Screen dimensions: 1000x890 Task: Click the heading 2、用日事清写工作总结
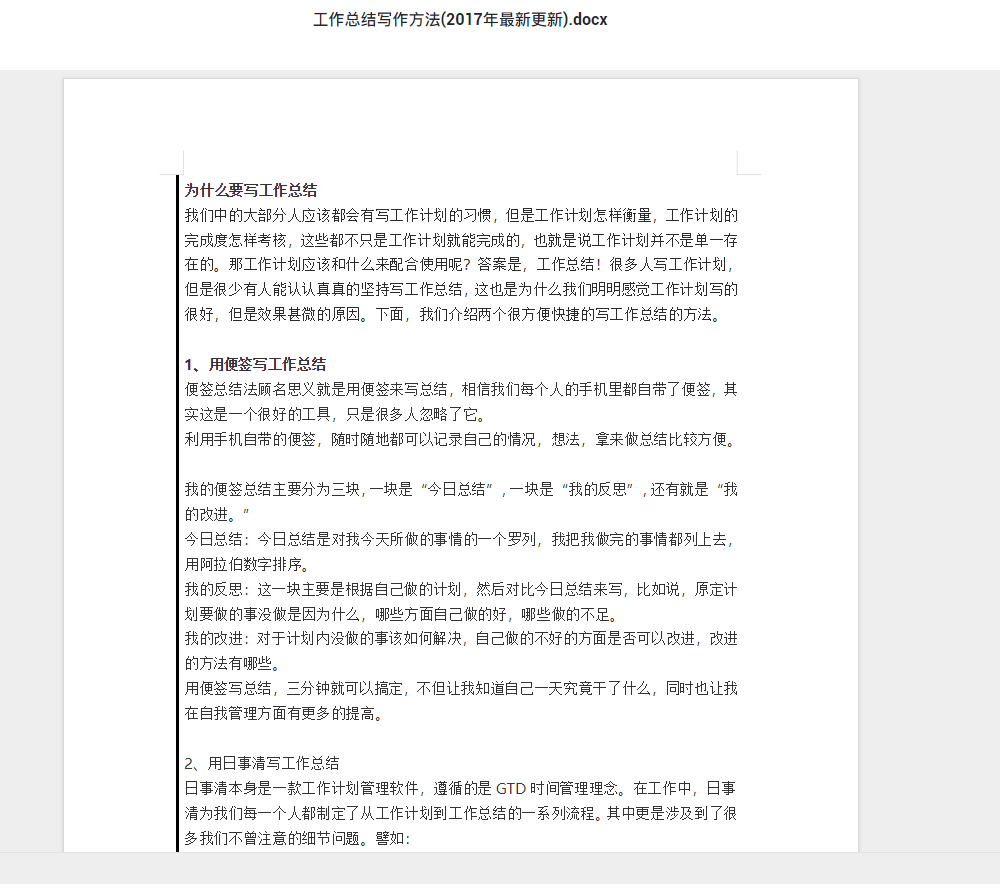[261, 763]
